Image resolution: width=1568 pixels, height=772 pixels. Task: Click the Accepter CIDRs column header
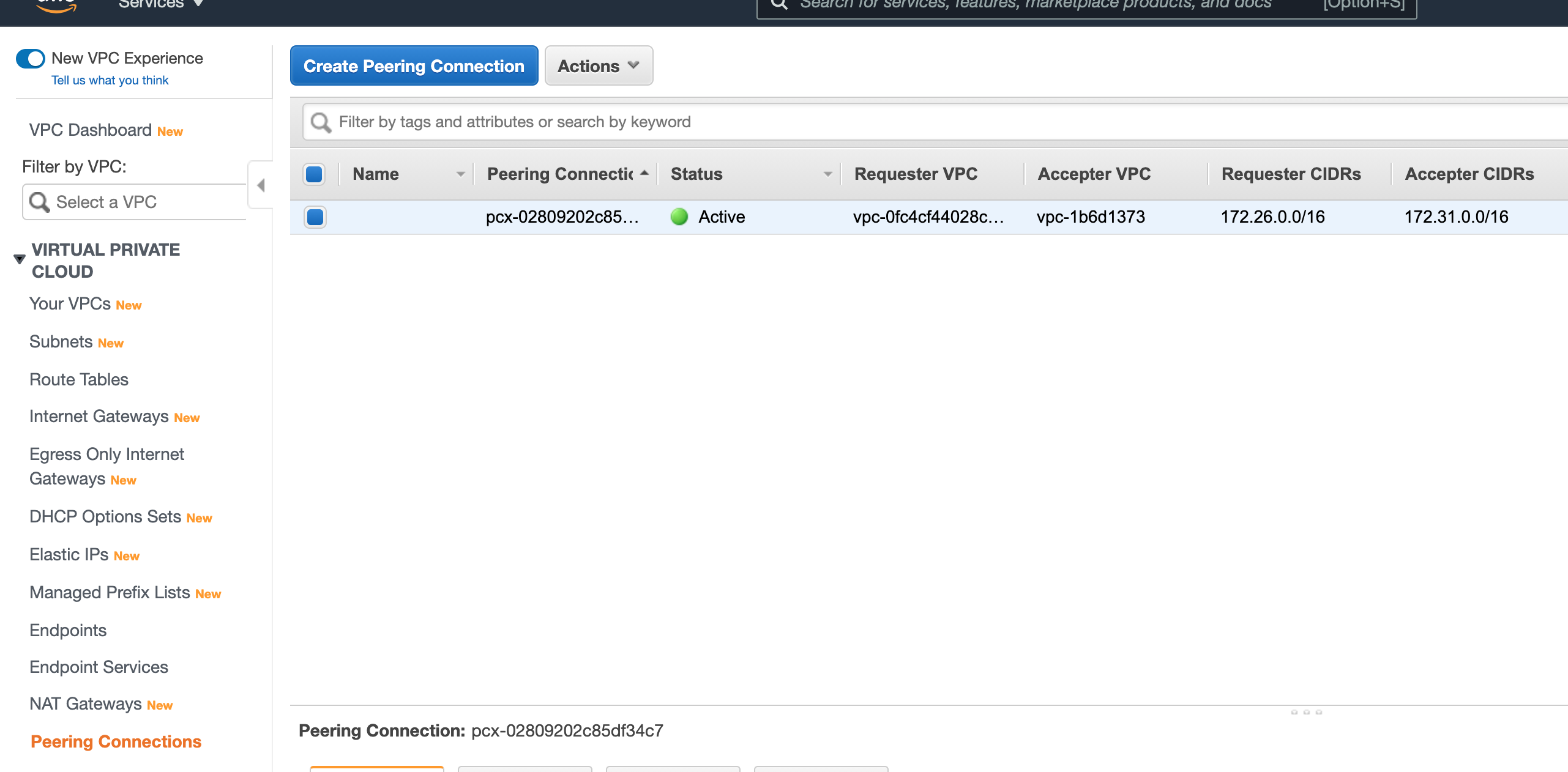[1469, 174]
